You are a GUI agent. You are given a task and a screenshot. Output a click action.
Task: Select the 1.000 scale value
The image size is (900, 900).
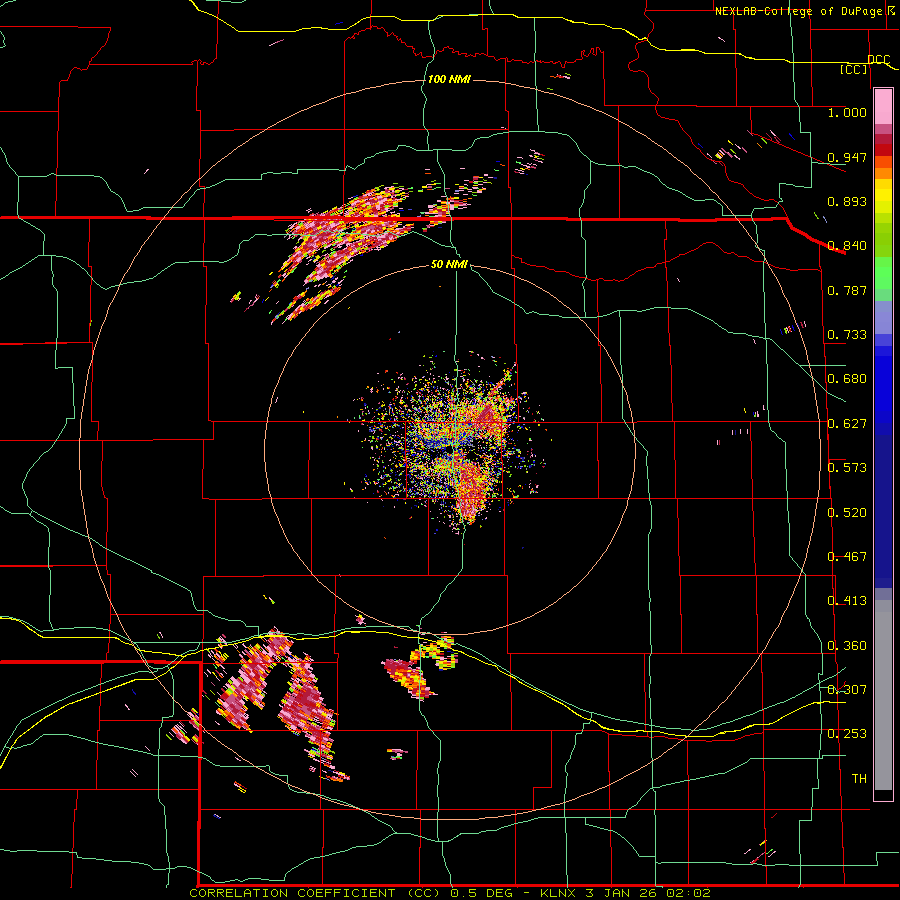click(x=847, y=112)
